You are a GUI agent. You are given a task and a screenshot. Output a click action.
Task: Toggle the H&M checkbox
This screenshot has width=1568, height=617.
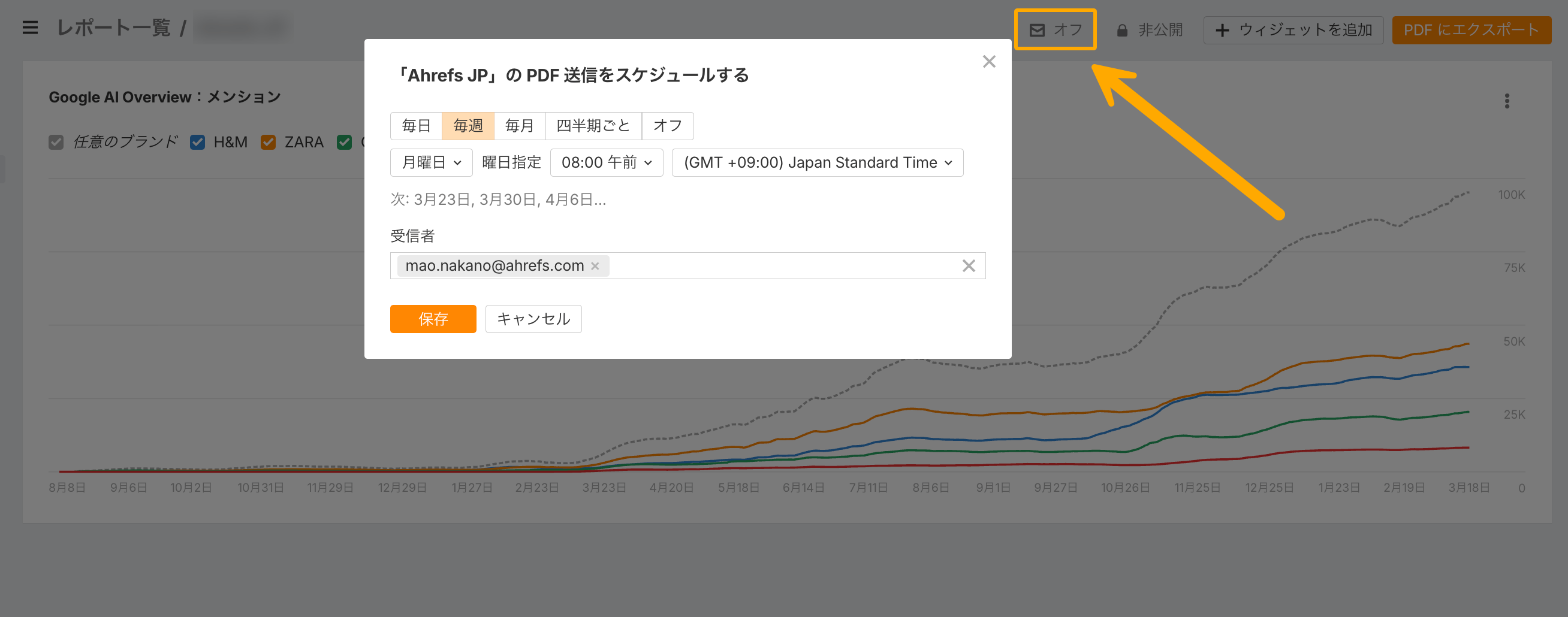(197, 143)
